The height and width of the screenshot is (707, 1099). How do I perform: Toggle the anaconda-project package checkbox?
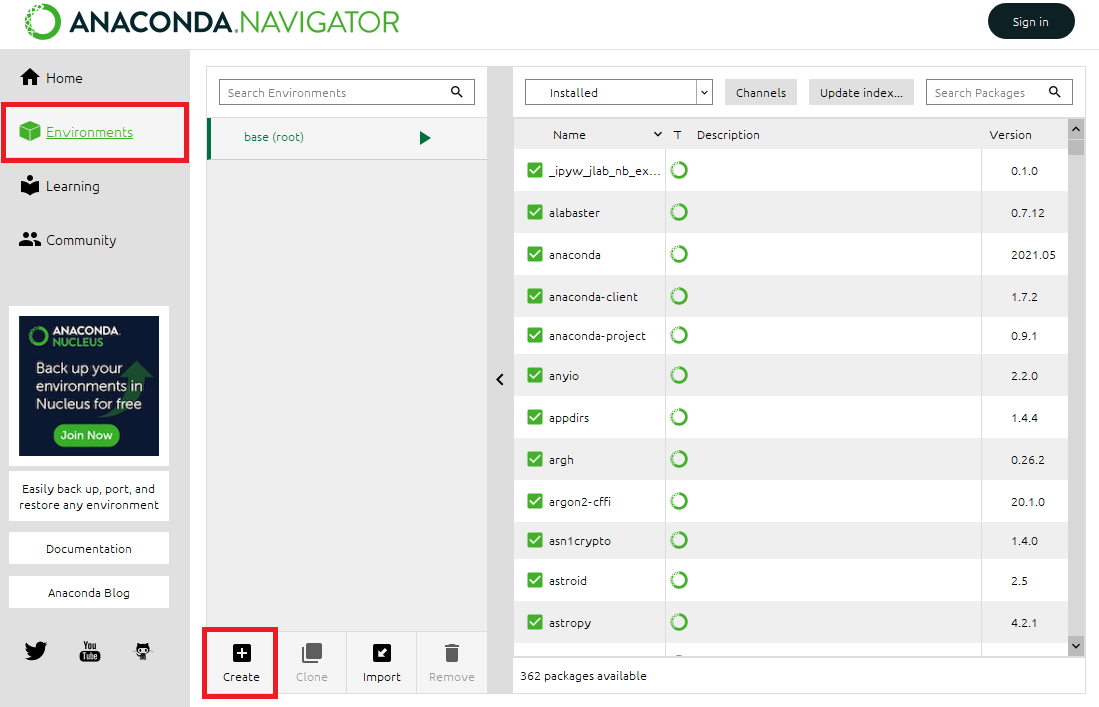tap(535, 336)
